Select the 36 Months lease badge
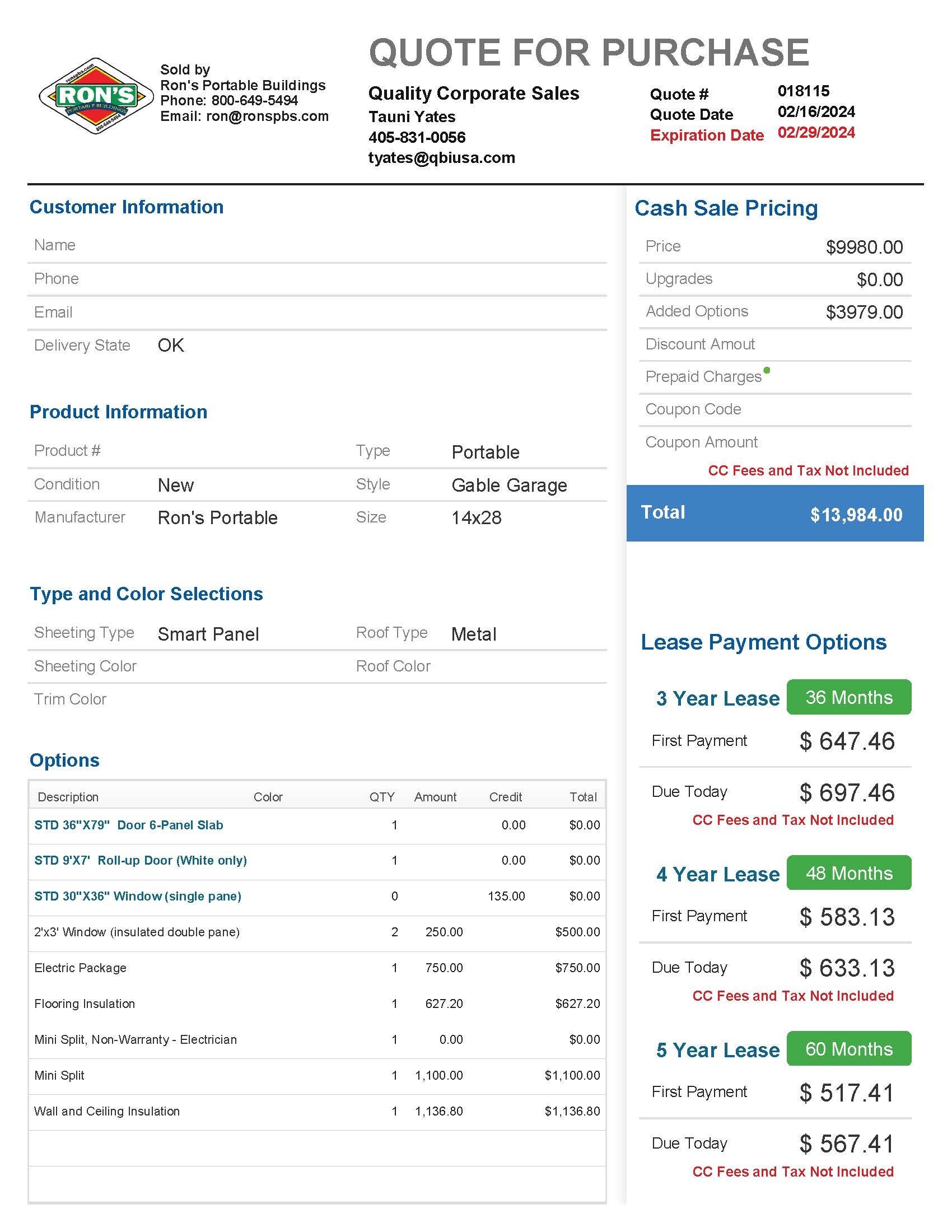Screen dimensions: 952x1232 [849, 697]
